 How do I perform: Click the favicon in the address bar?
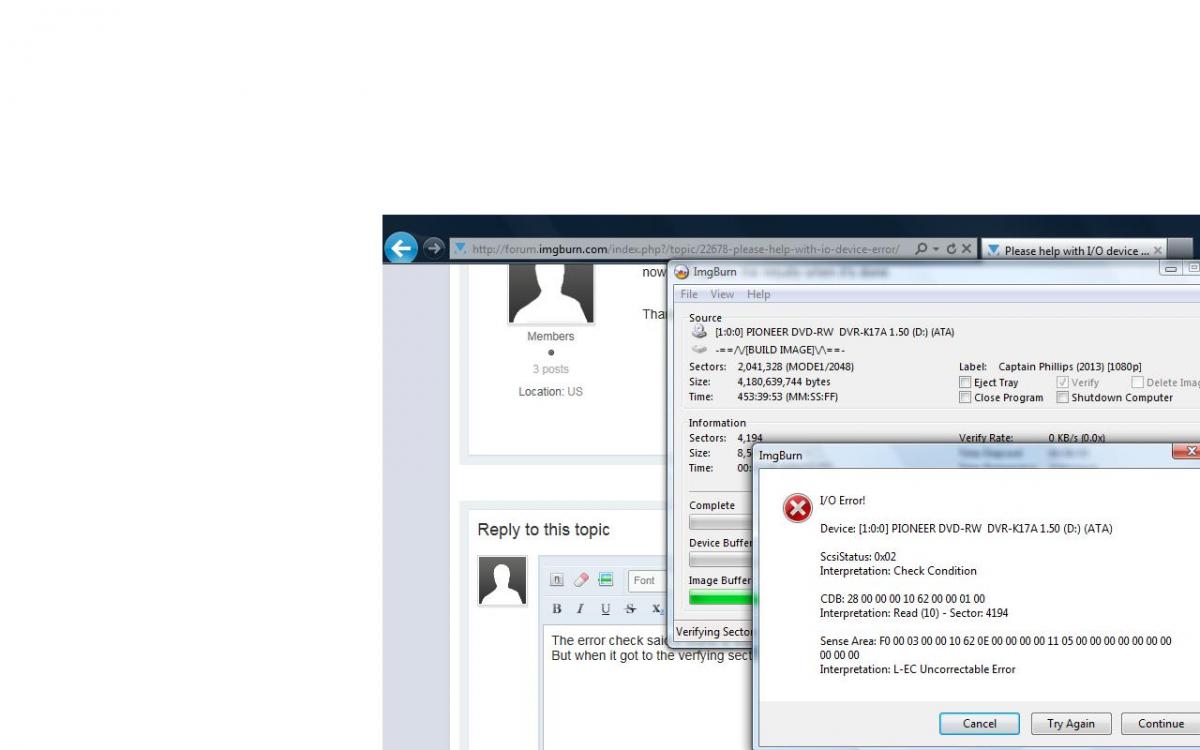coord(460,249)
